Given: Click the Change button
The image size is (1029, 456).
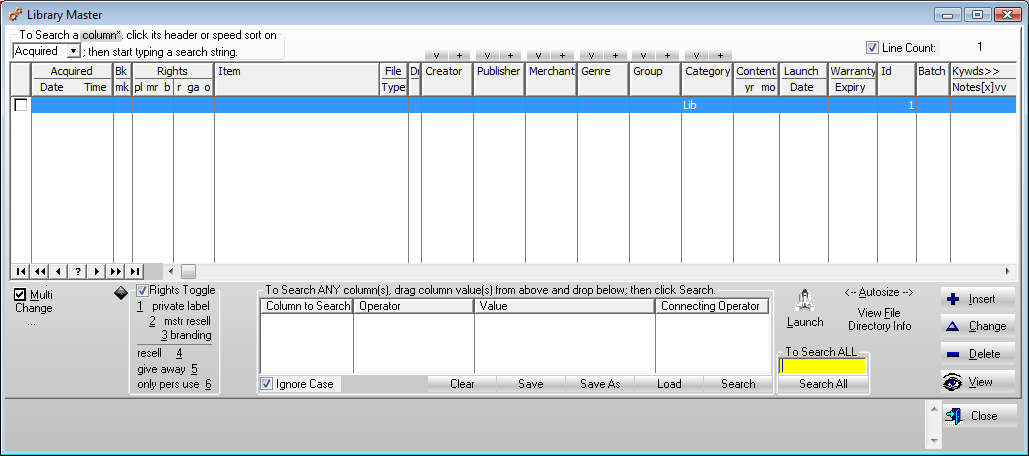Looking at the screenshot, I should 978,326.
